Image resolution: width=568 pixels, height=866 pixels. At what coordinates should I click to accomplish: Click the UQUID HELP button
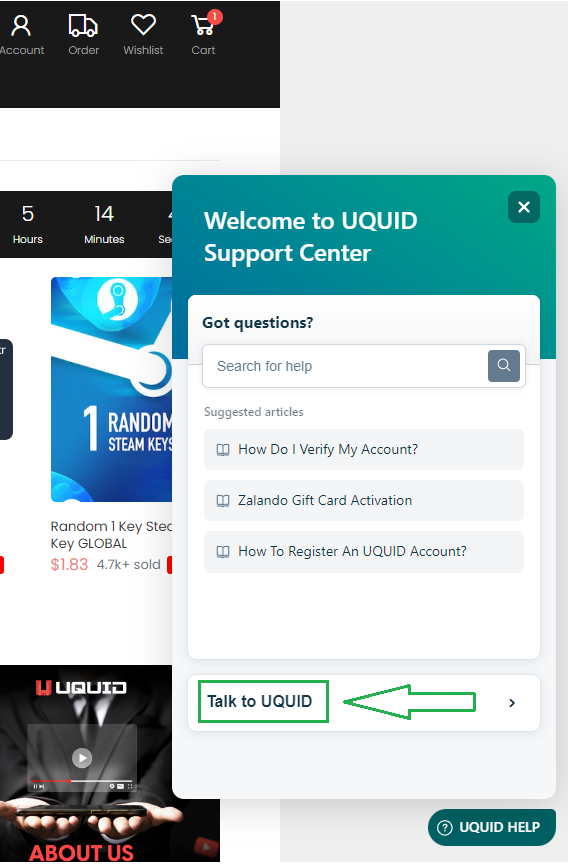point(492,827)
